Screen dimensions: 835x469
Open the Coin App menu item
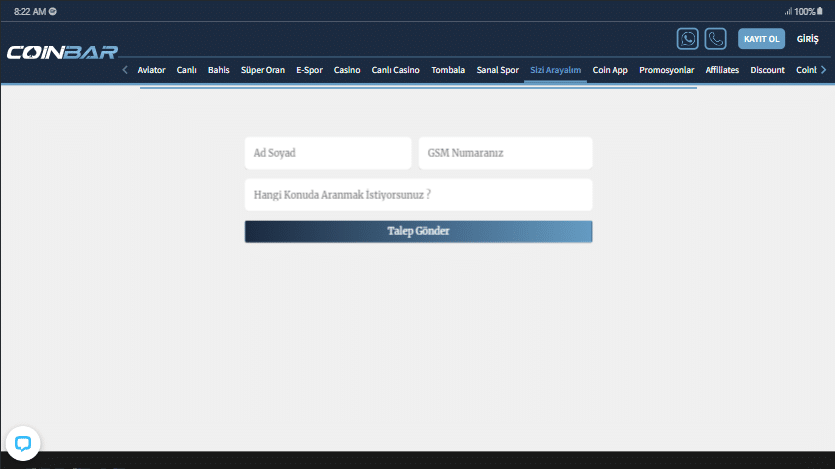point(610,70)
